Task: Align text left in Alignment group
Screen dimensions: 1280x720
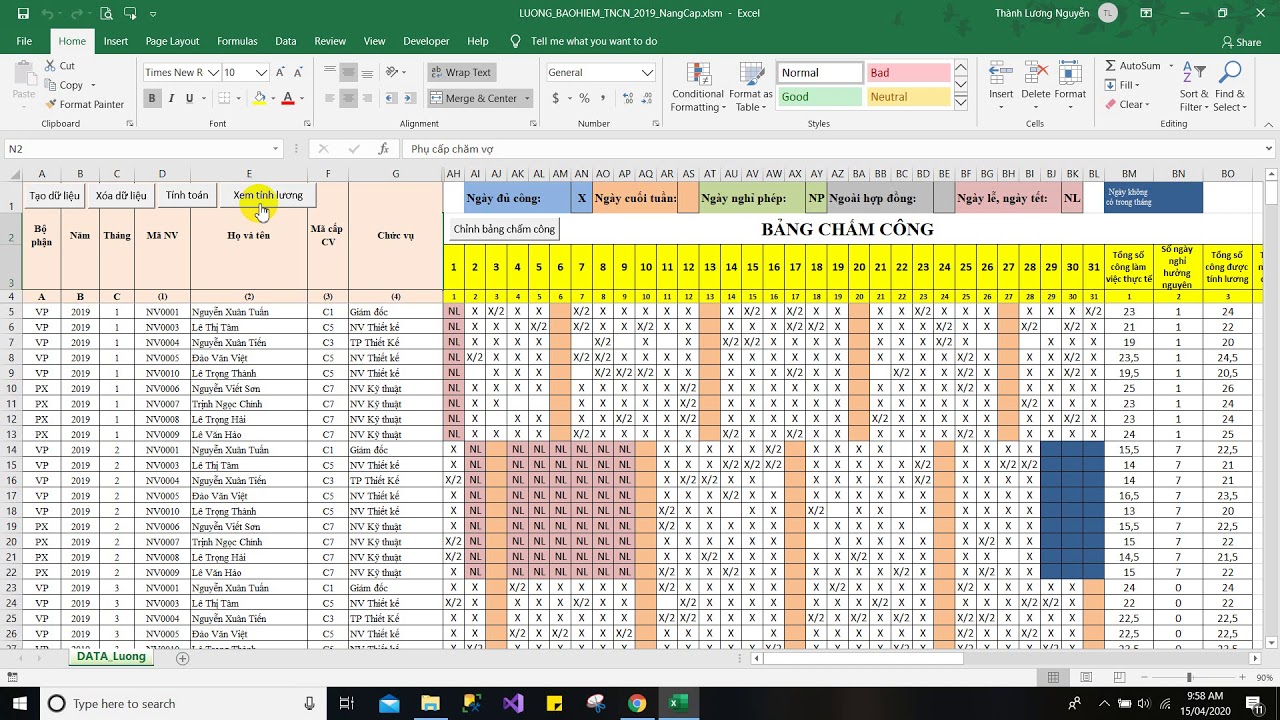Action: point(330,98)
